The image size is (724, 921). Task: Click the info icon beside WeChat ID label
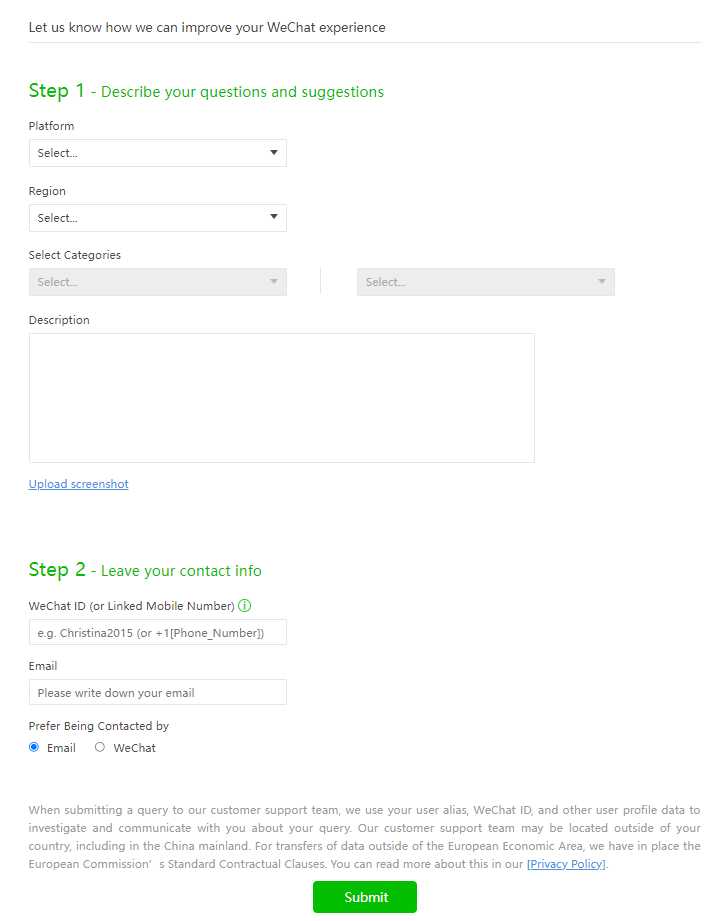[244, 606]
